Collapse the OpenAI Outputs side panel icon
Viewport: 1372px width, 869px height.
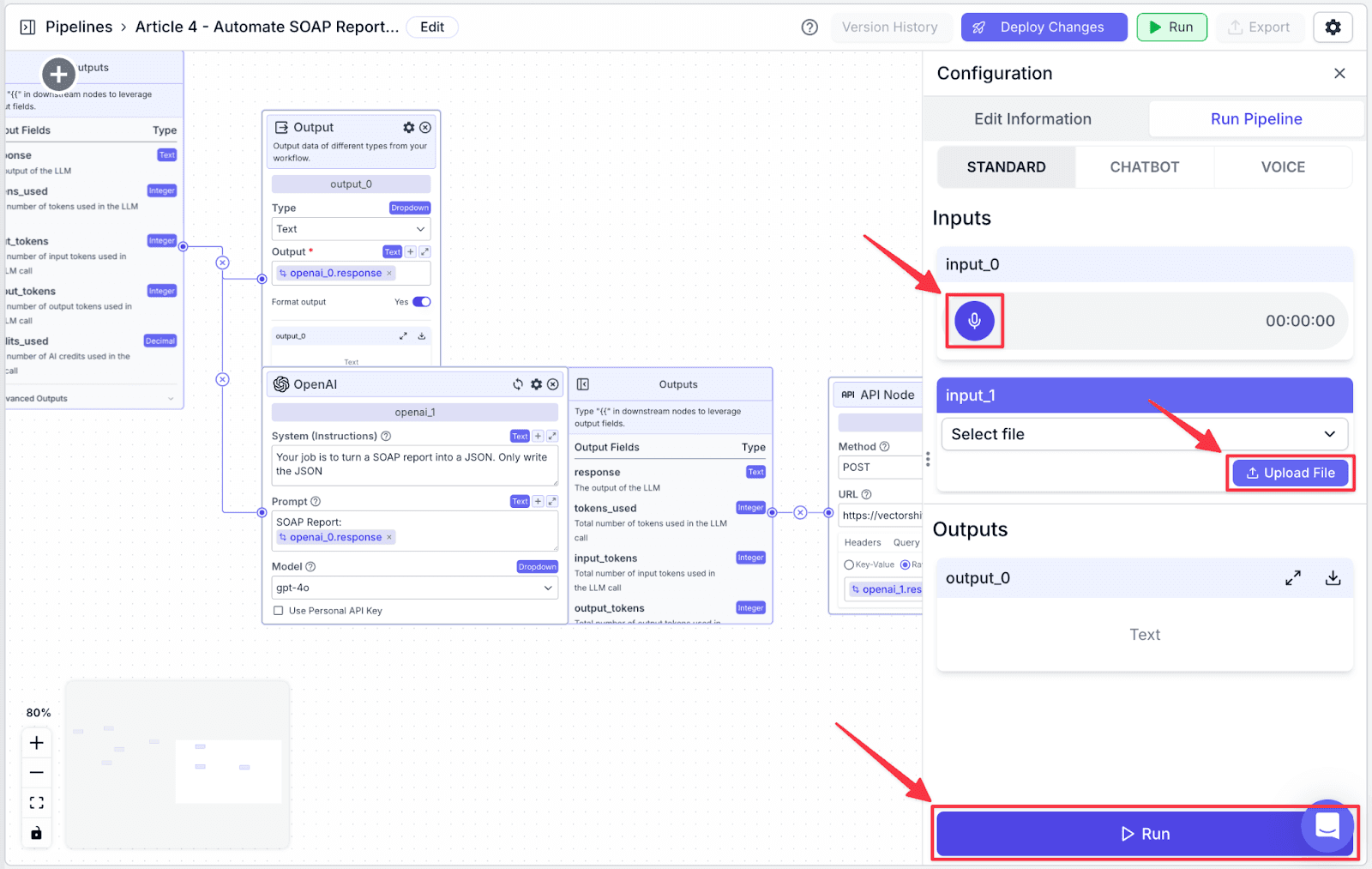tap(583, 384)
